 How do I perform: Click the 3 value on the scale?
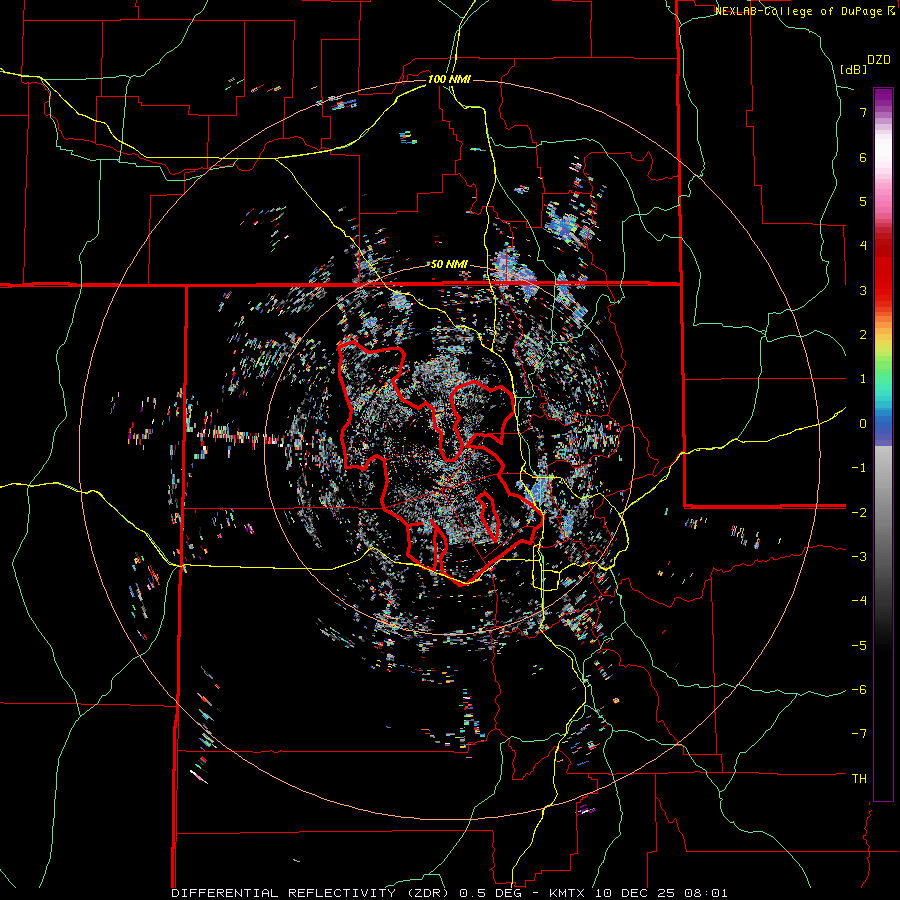[863, 290]
